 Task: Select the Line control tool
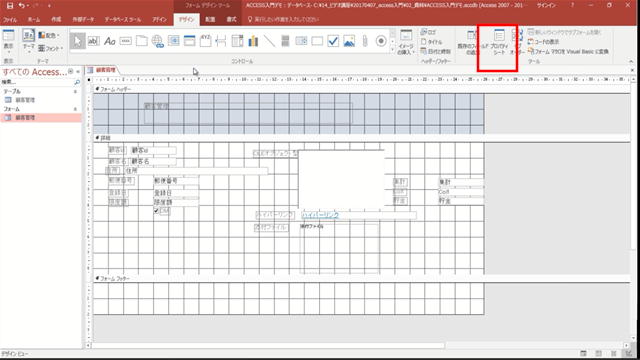coord(269,41)
